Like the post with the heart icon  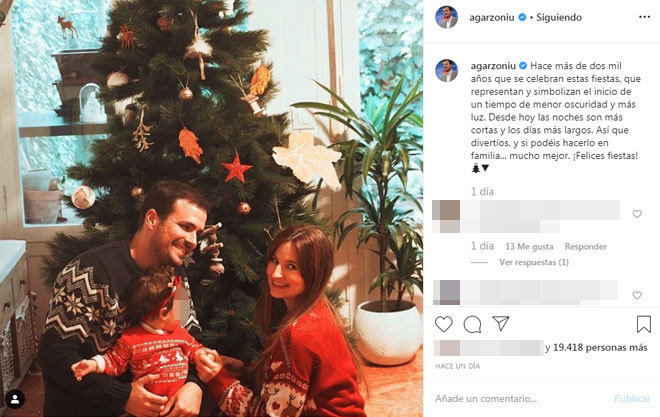443,324
